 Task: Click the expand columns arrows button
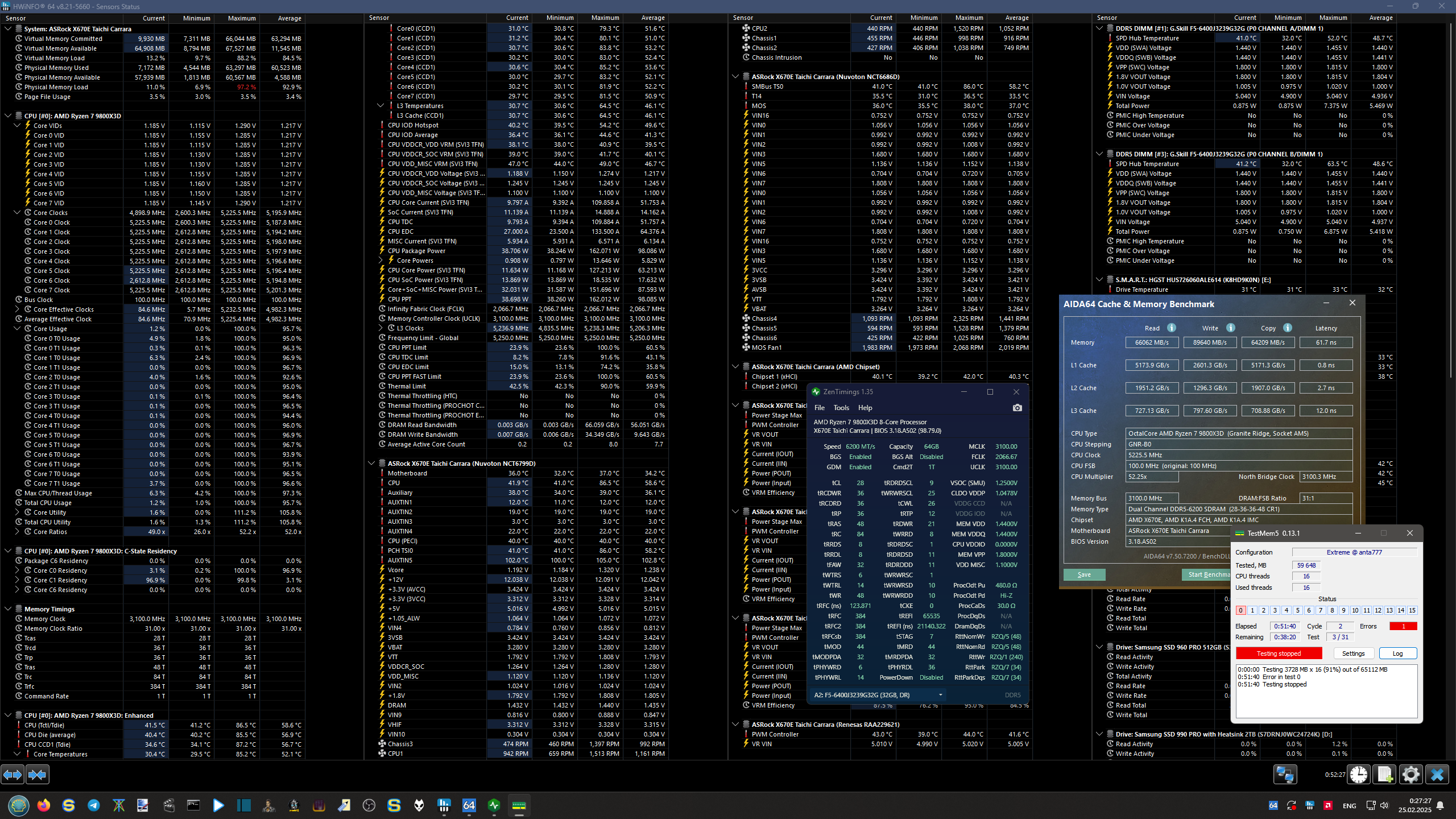coord(13,775)
